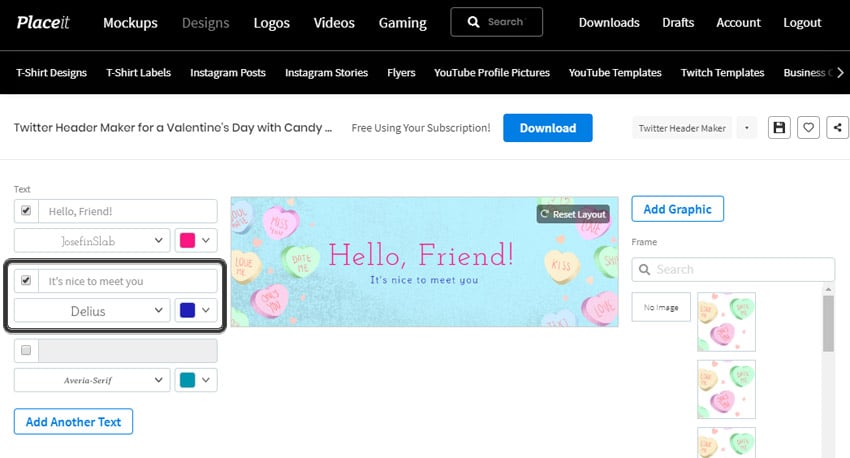Favorite the template with the heart icon
Viewport: 850px width, 458px height.
[x=808, y=127]
